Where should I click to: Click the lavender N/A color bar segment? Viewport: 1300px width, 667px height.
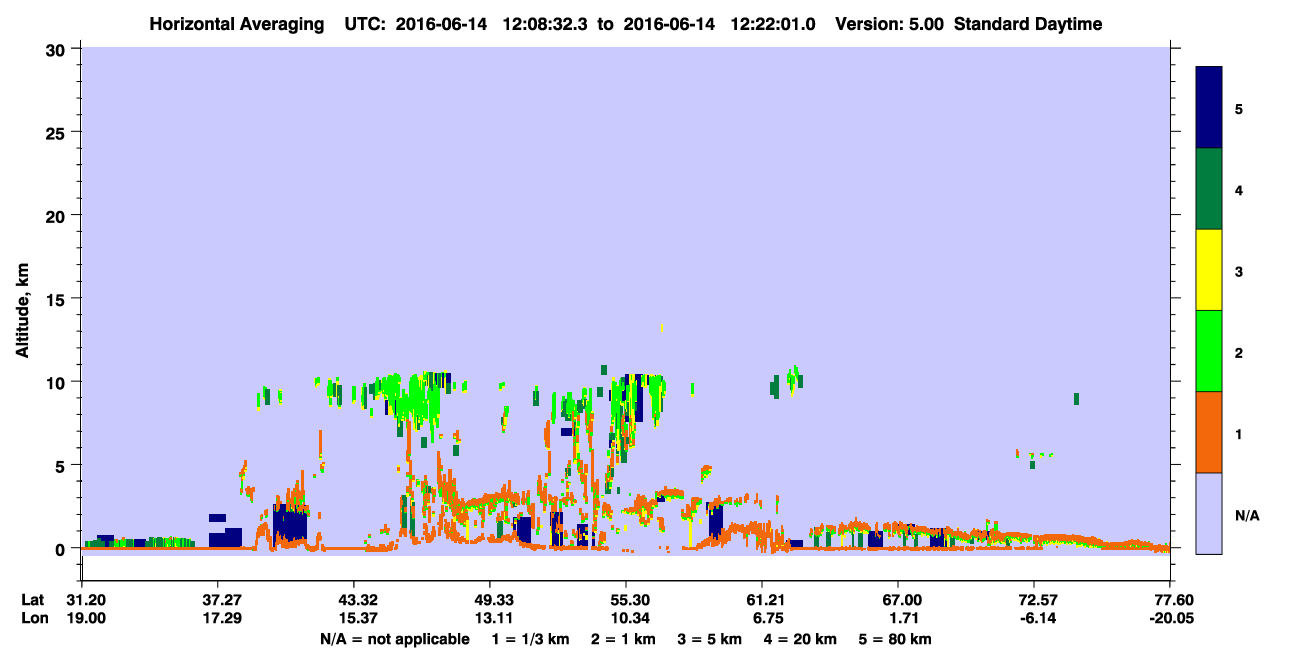pyautogui.click(x=1209, y=513)
